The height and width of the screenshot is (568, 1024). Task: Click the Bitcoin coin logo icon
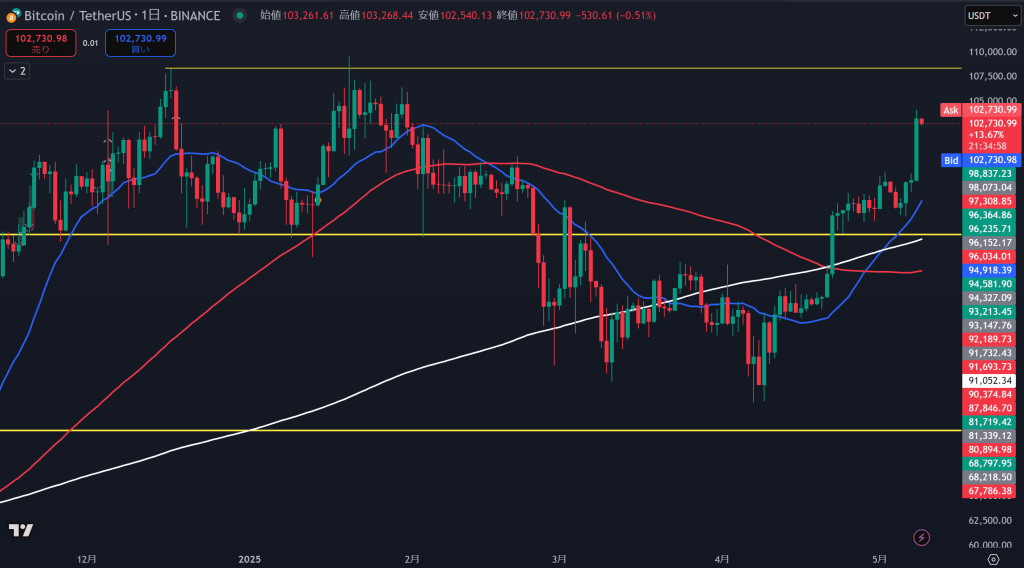tap(13, 15)
